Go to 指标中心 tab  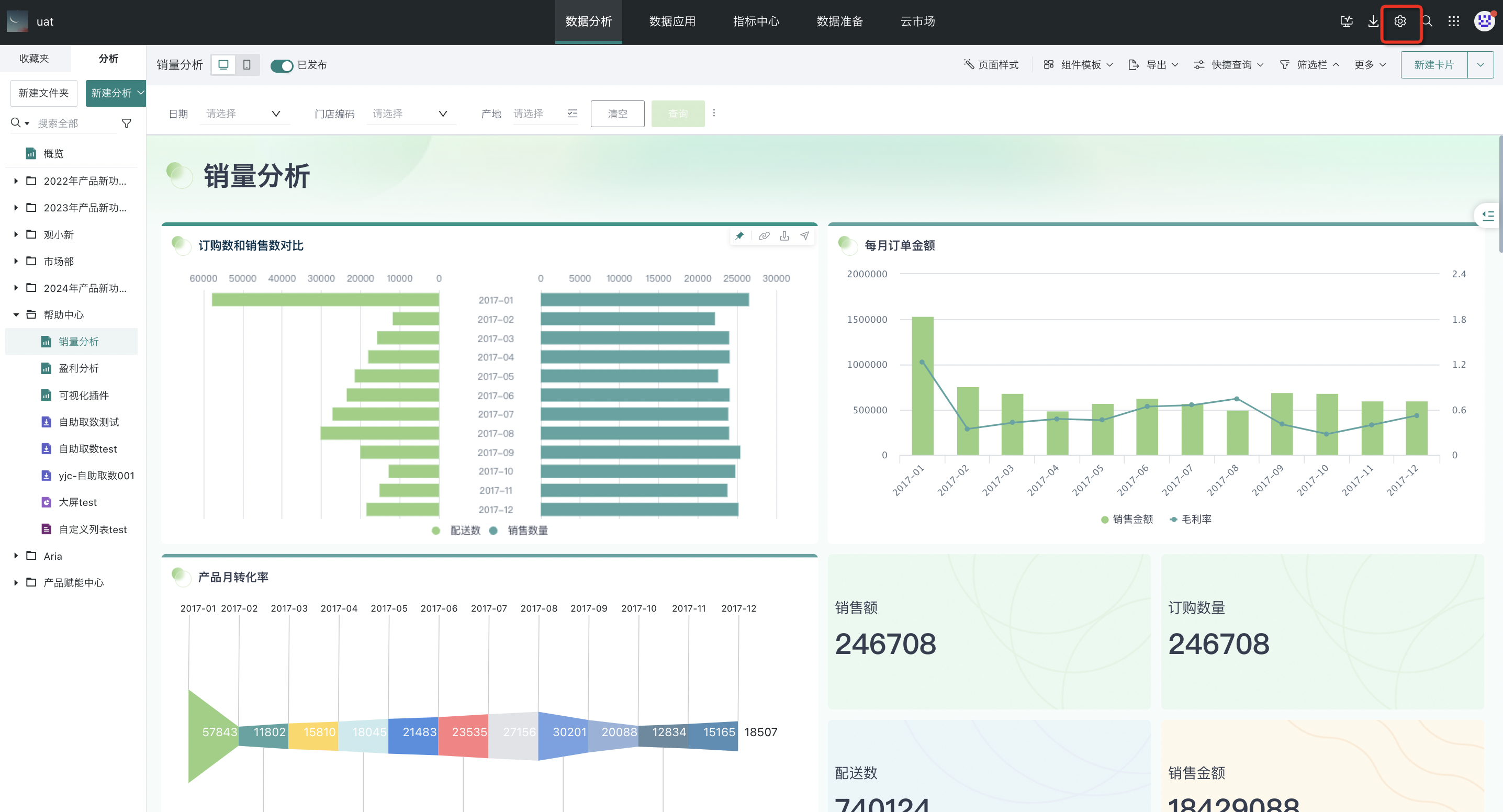756,21
